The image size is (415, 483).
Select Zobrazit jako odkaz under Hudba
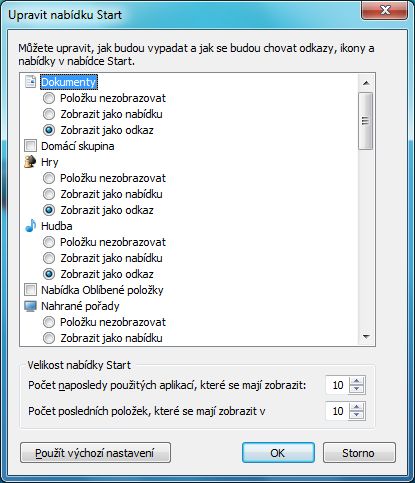click(49, 274)
